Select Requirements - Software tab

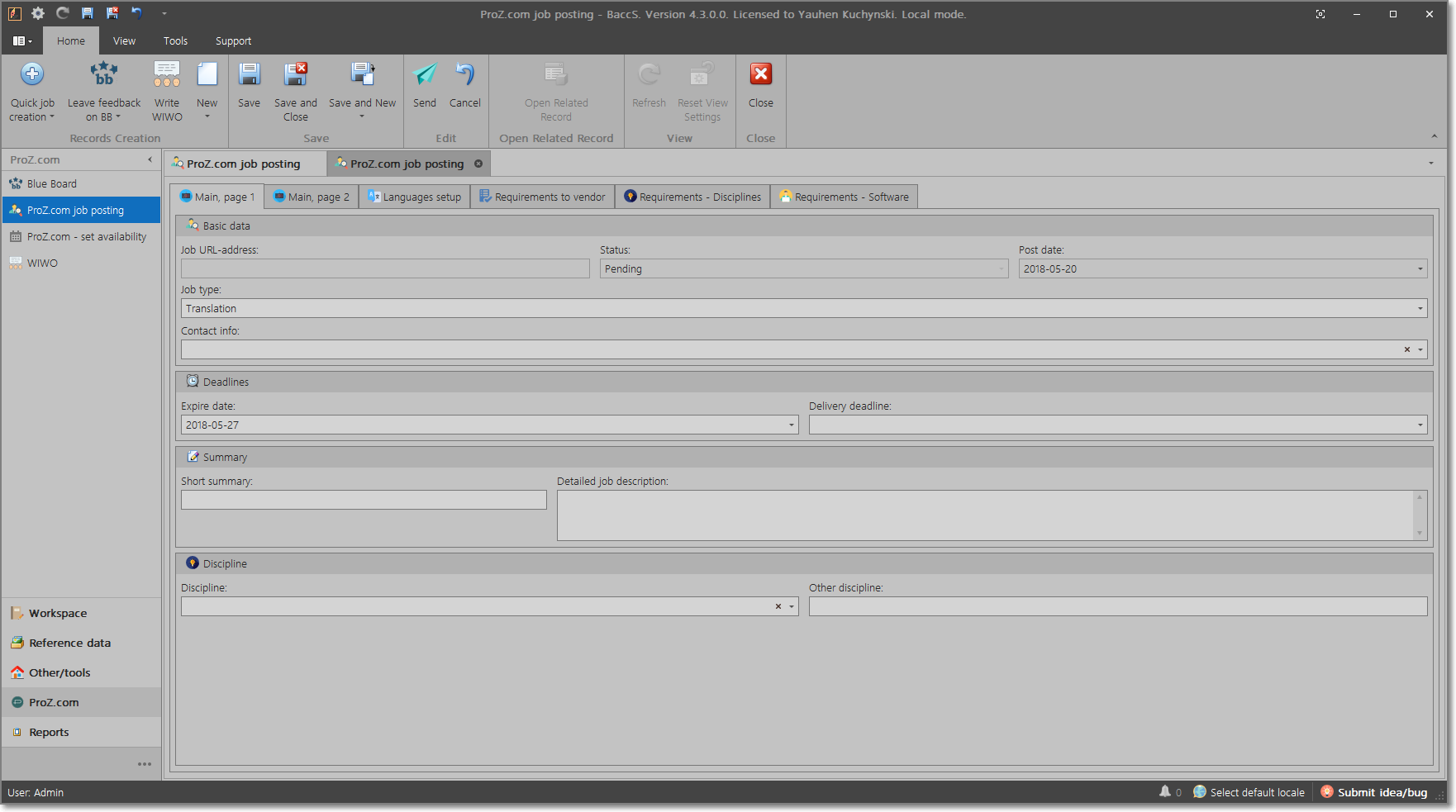pyautogui.click(x=844, y=197)
